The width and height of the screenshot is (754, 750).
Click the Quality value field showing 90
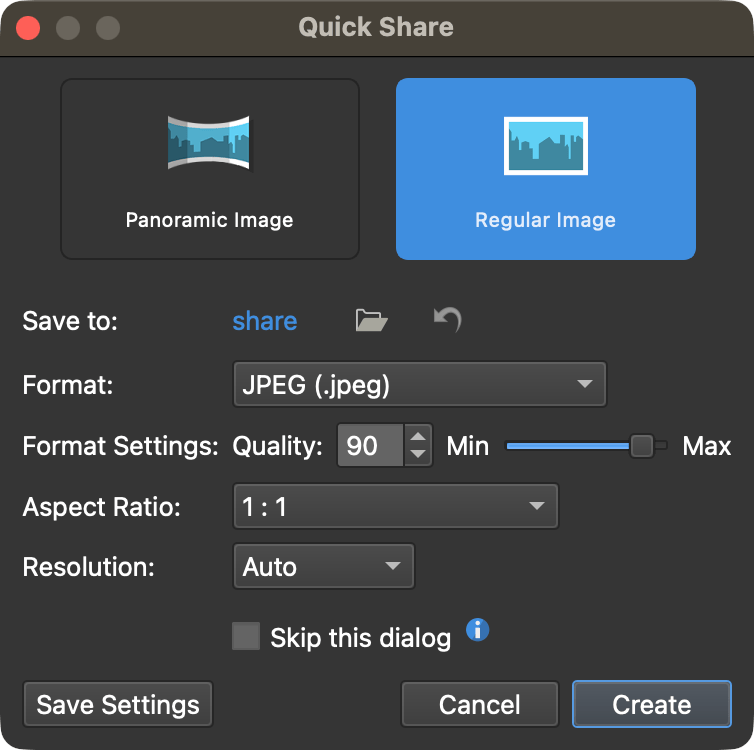tap(370, 445)
